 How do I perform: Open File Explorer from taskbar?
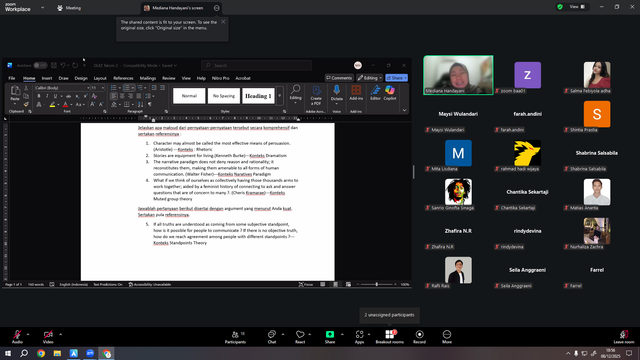[57, 353]
